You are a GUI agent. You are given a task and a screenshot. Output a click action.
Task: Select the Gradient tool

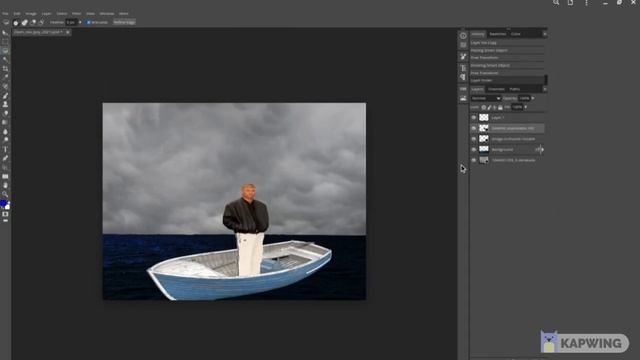click(5, 122)
